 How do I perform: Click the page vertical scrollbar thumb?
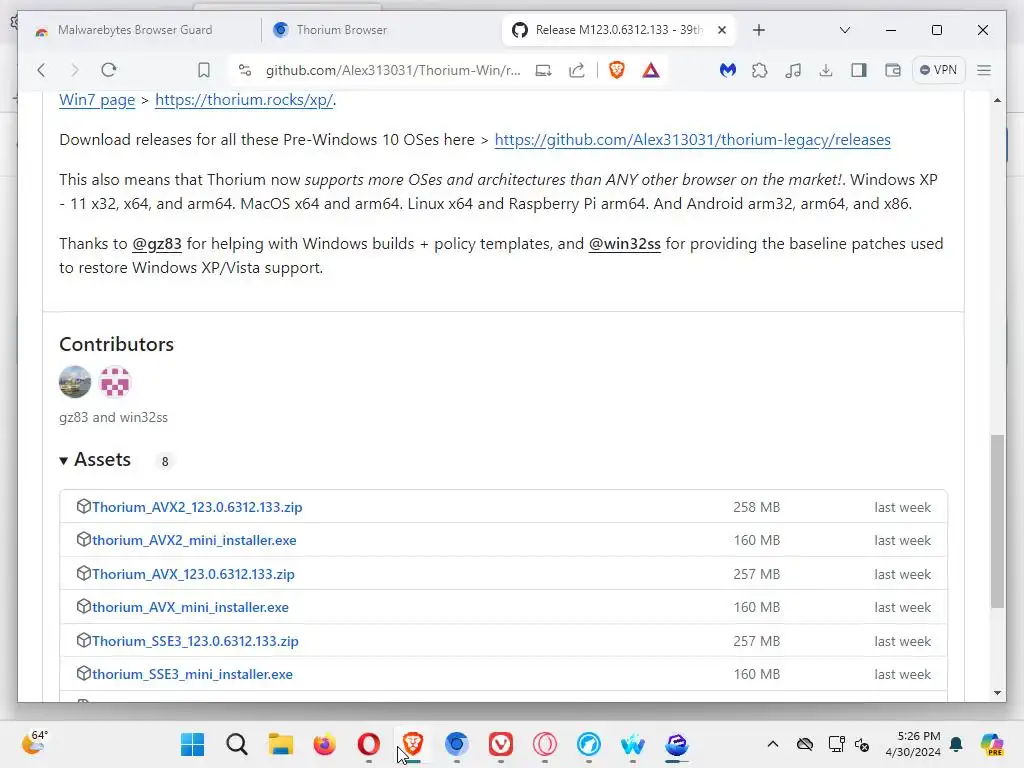click(997, 521)
